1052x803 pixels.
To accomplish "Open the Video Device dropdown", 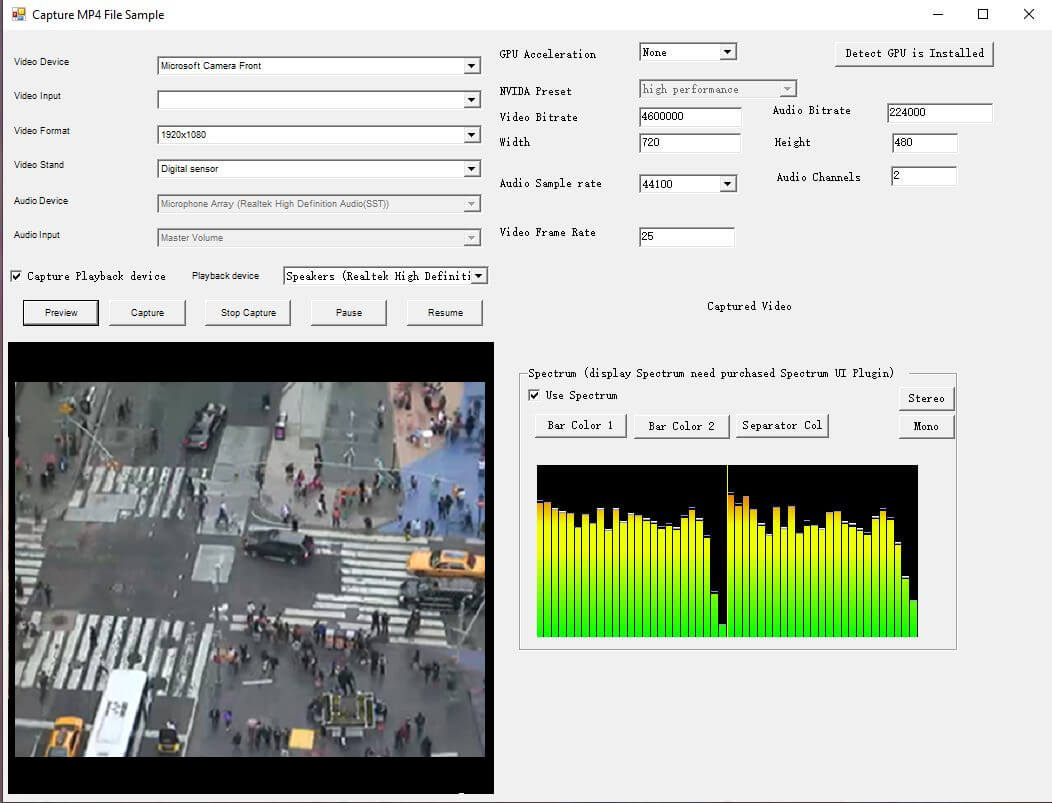I will [x=470, y=65].
